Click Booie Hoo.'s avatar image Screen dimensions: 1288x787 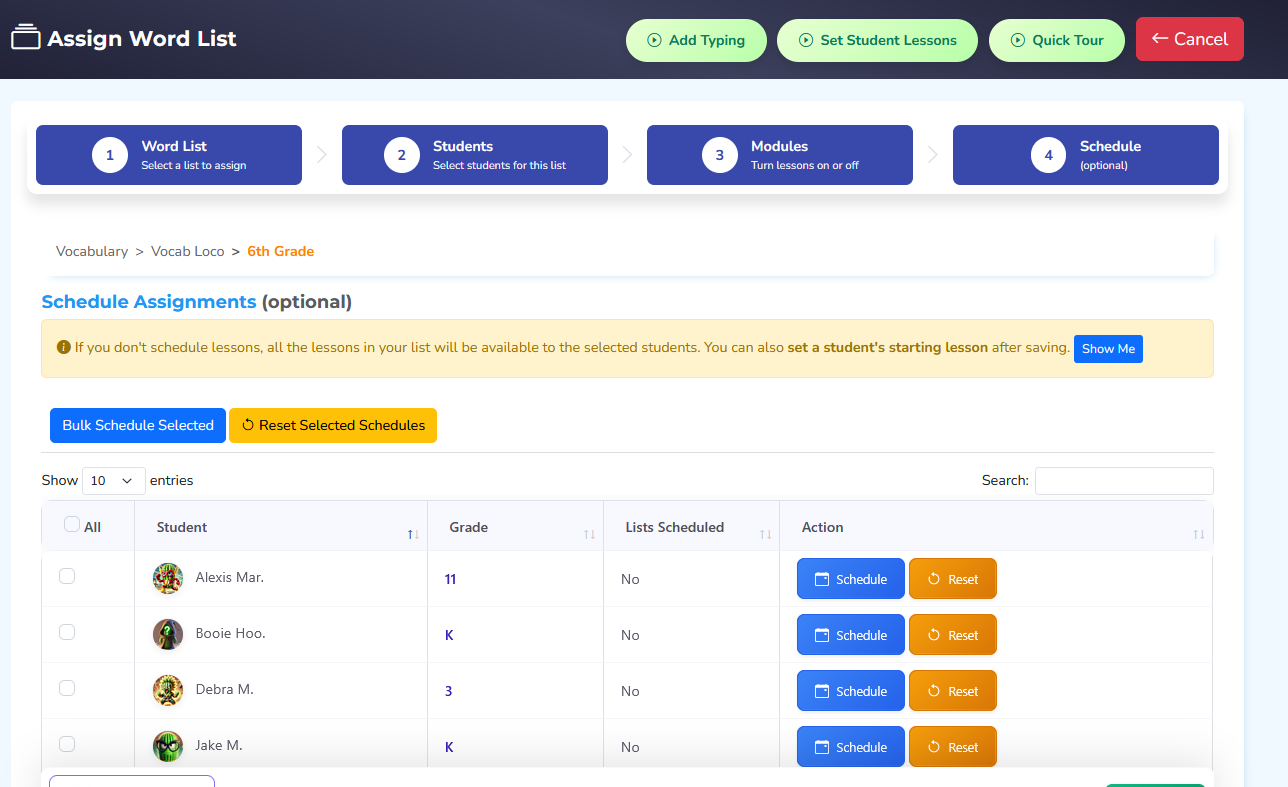pyautogui.click(x=168, y=634)
